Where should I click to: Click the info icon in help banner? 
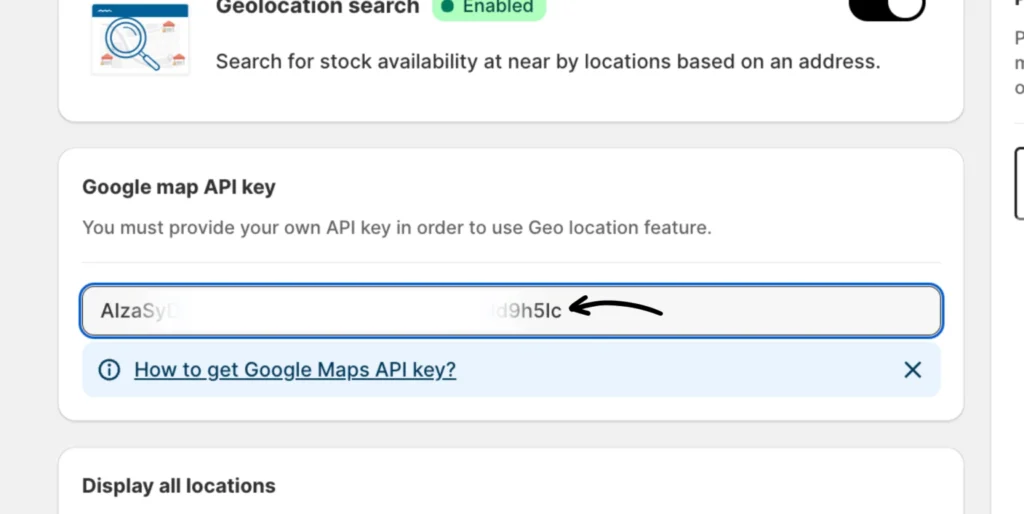(x=109, y=370)
